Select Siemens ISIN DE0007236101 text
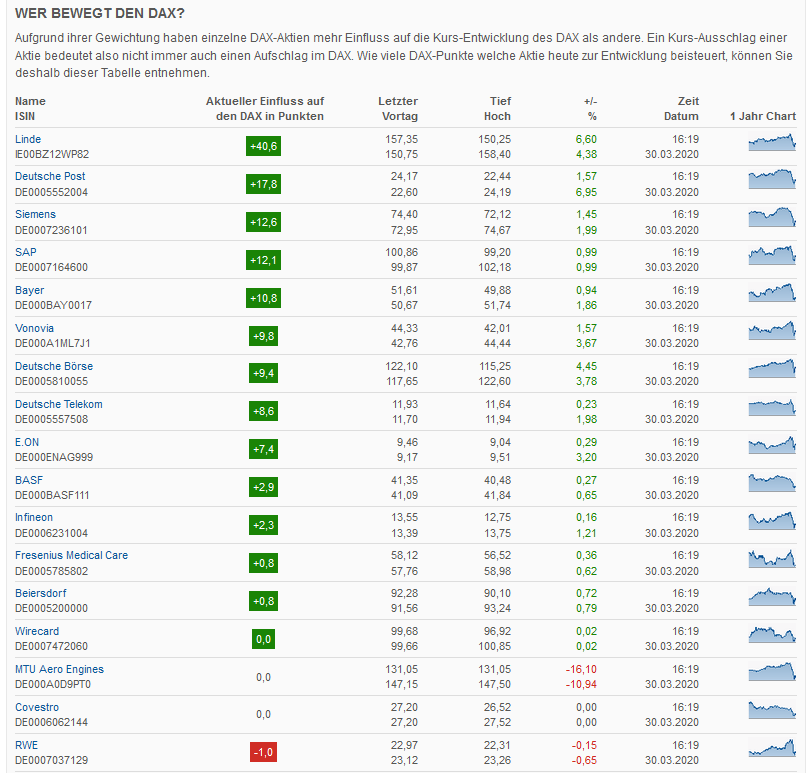The image size is (812, 773). point(51,230)
